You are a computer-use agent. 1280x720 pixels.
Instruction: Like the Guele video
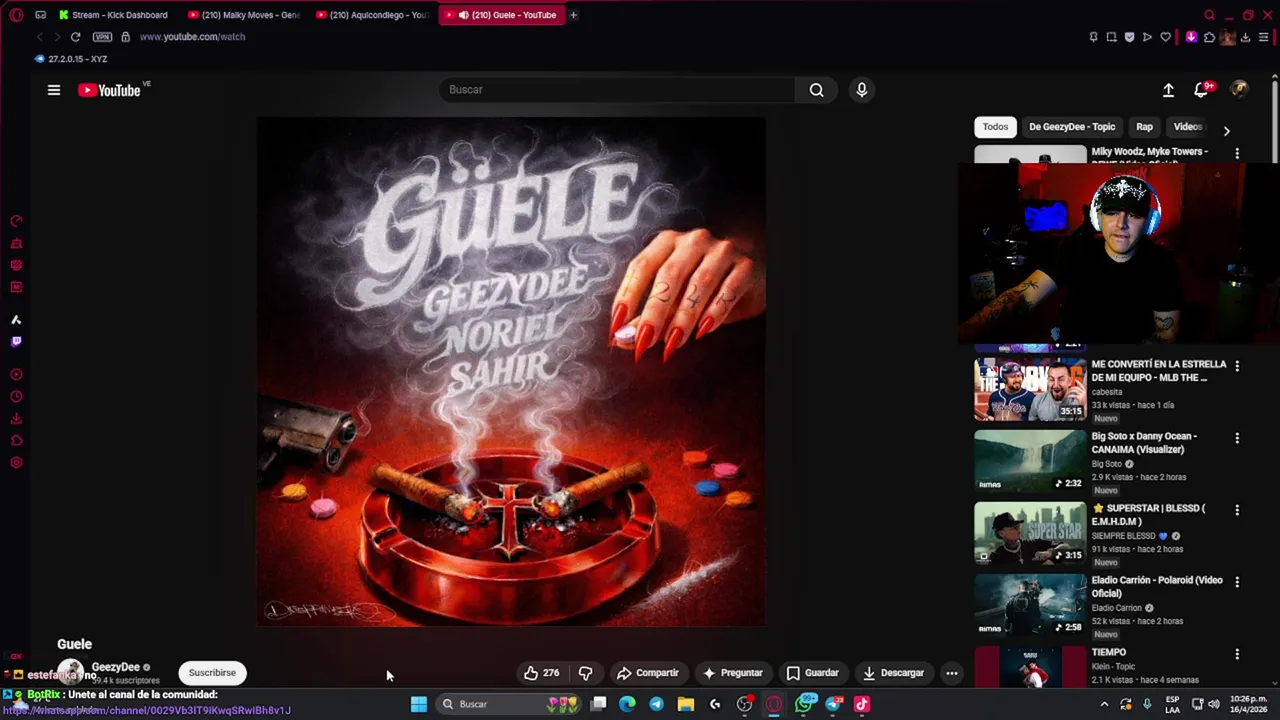541,673
